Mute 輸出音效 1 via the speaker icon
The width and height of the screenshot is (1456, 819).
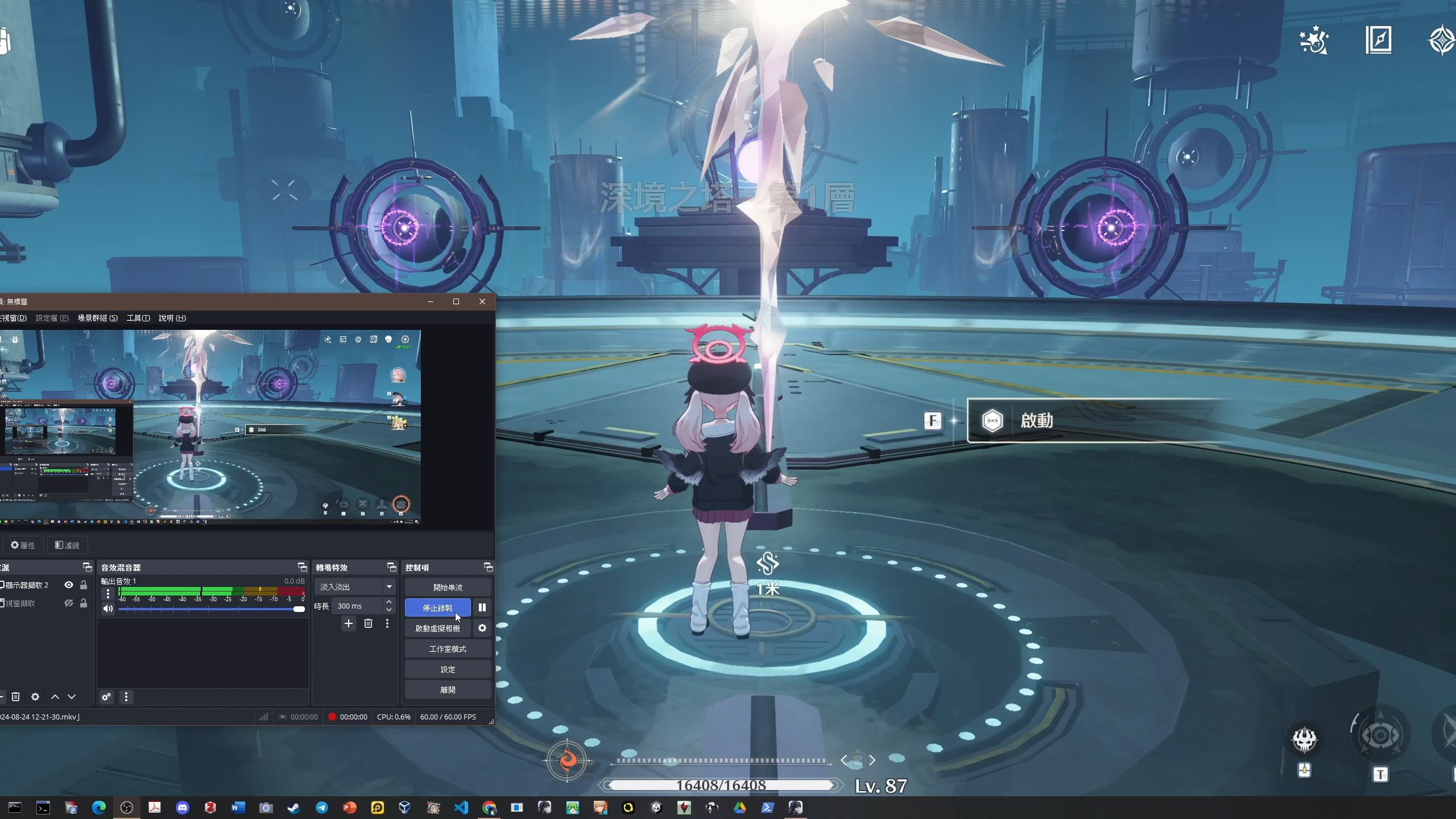pyautogui.click(x=107, y=609)
